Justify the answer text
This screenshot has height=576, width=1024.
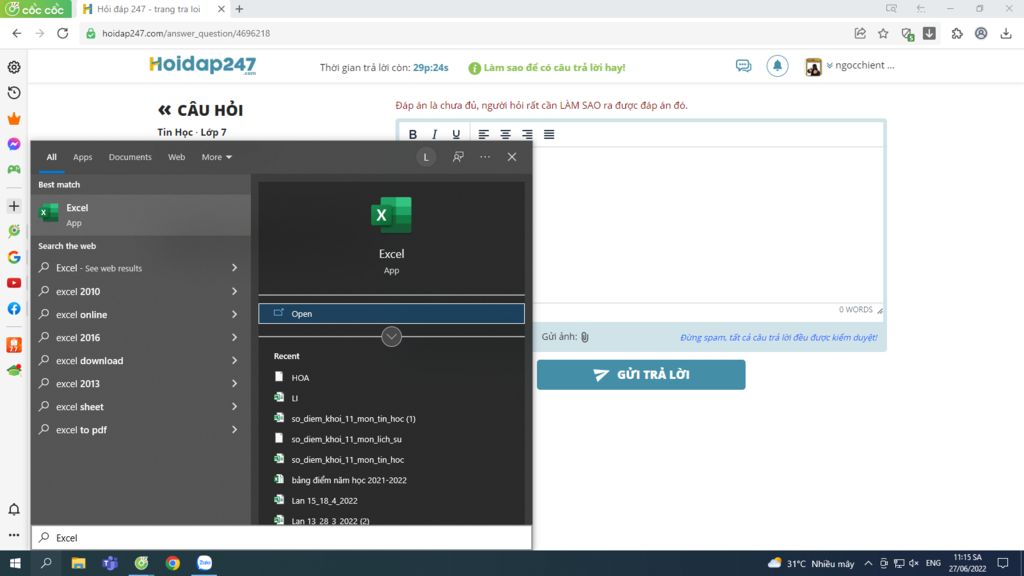point(549,135)
